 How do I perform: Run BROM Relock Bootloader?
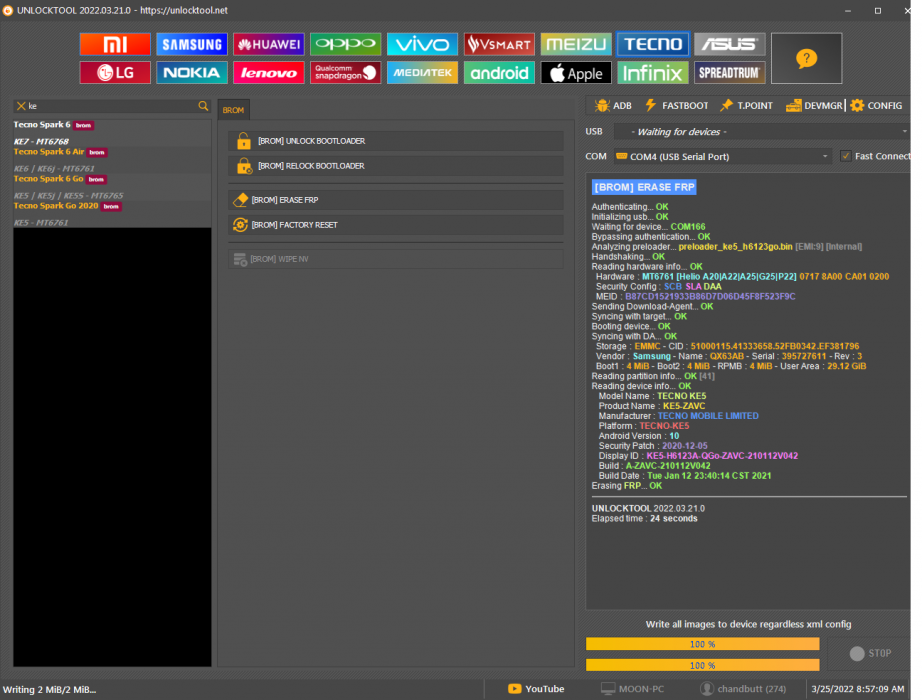[x=396, y=166]
